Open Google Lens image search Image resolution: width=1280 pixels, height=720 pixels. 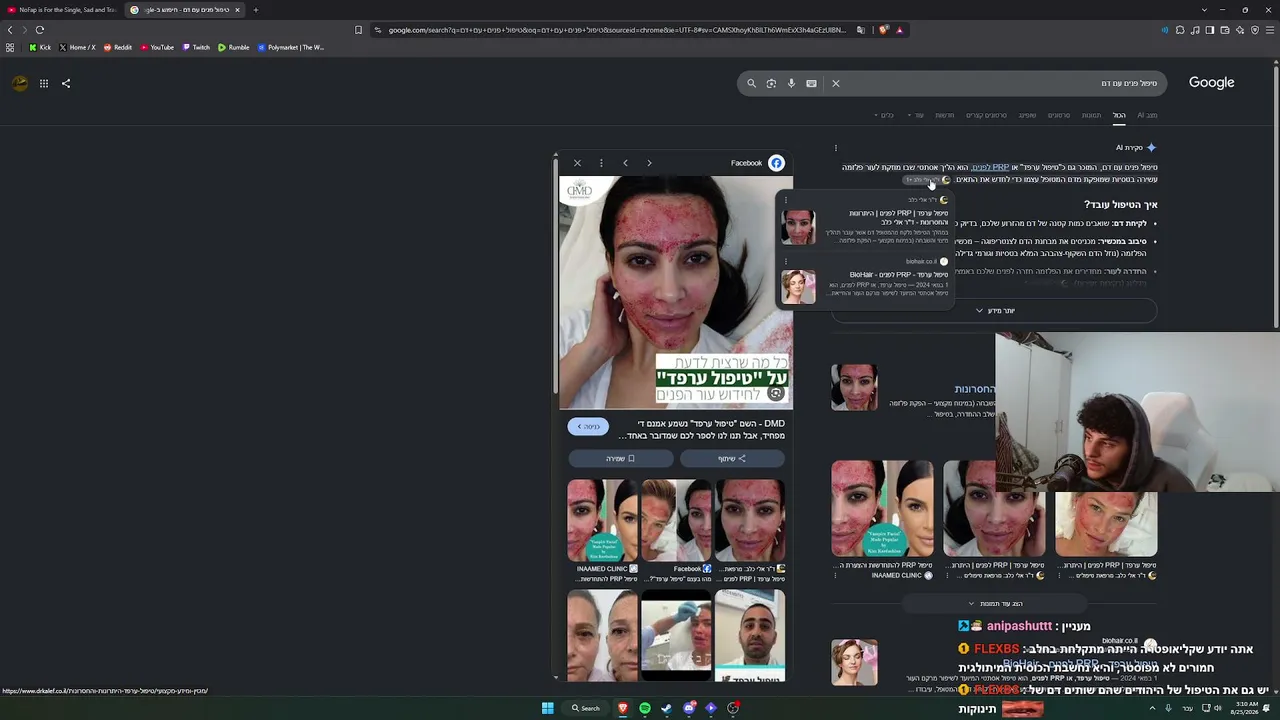tap(771, 83)
